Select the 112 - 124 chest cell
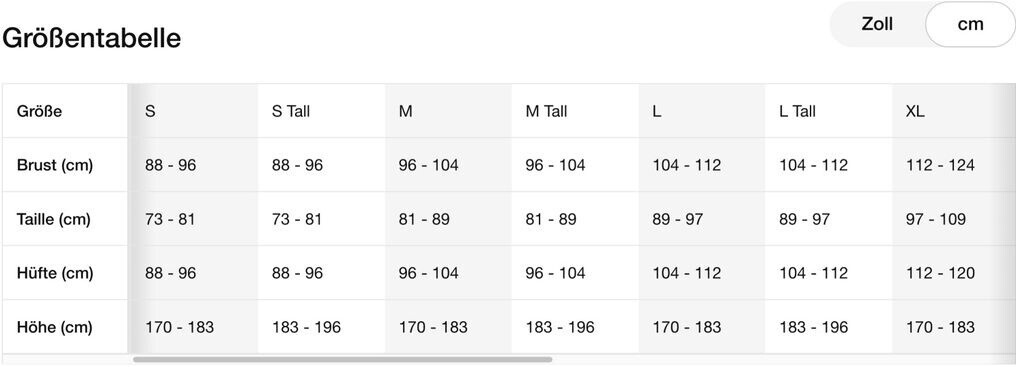The width and height of the screenshot is (1016, 367). tap(940, 165)
